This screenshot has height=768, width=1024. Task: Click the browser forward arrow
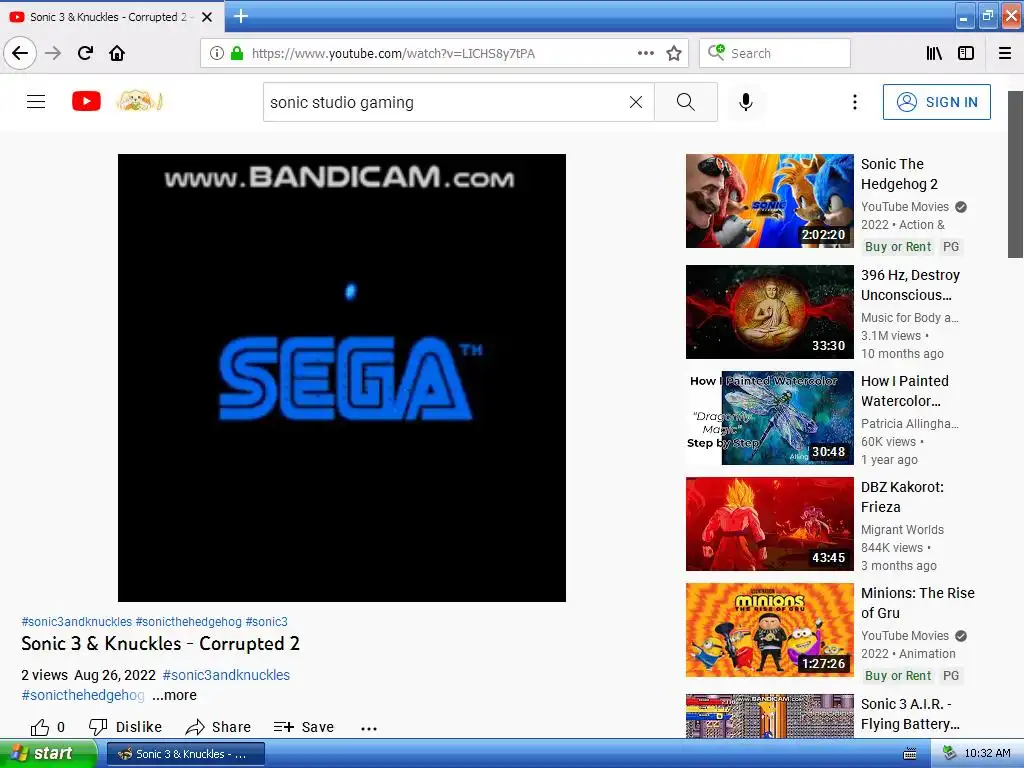coord(53,53)
